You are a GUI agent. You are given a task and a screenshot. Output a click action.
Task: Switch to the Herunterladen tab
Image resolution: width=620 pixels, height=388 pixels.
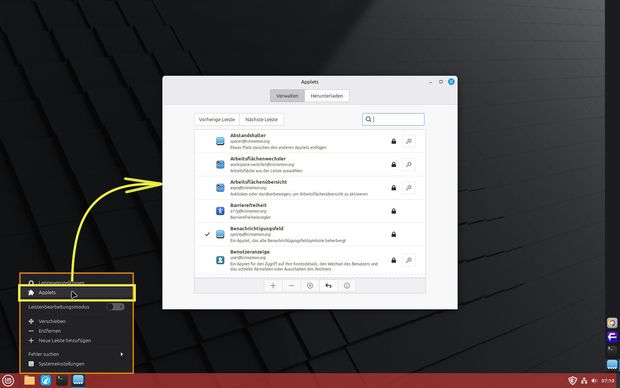[327, 96]
